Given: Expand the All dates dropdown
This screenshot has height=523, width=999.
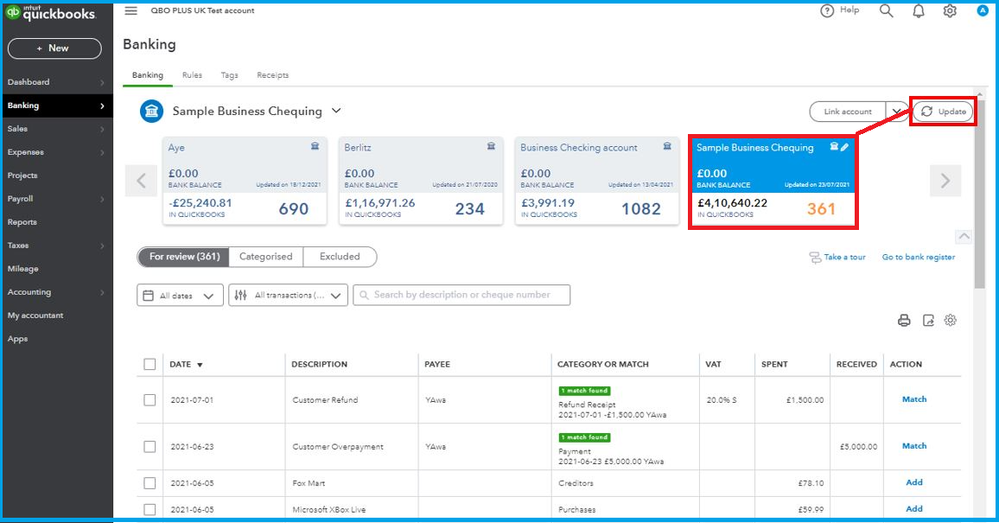Looking at the screenshot, I should (x=179, y=295).
